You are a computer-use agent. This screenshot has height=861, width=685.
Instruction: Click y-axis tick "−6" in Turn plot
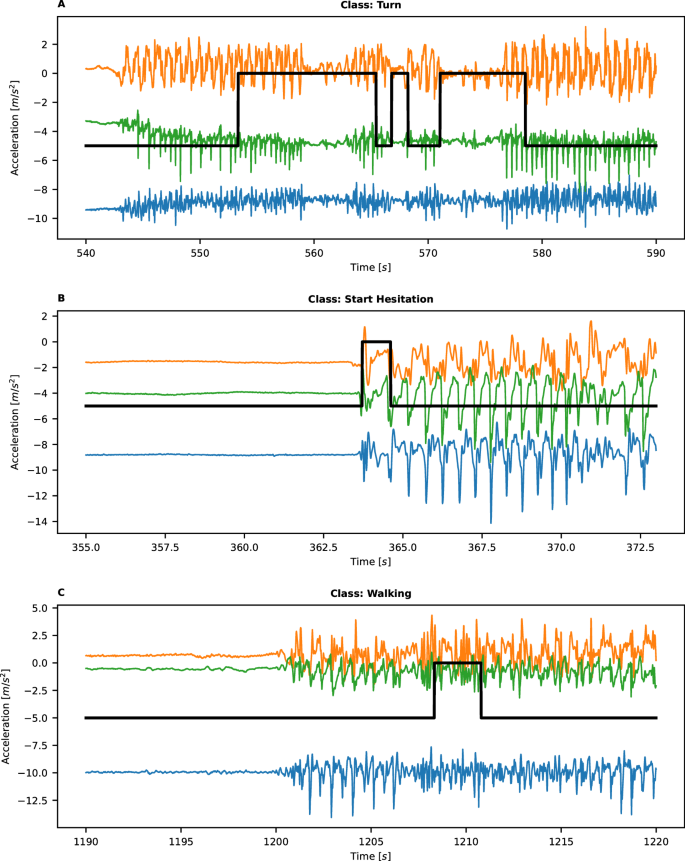point(41,161)
